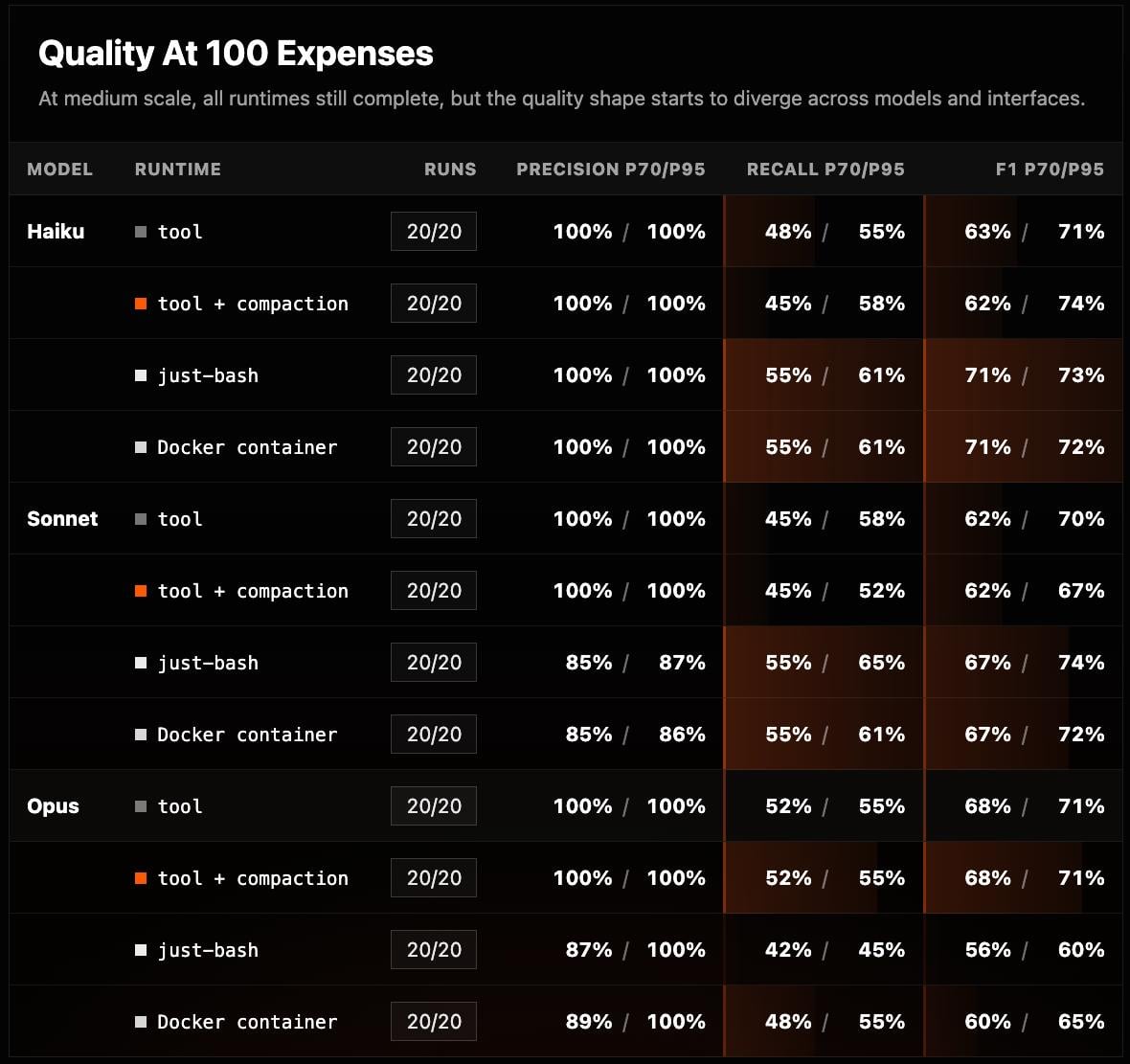Click the 86% precision P95 for Sonnet Docker container
This screenshot has width=1130, height=1064.
coord(682,735)
